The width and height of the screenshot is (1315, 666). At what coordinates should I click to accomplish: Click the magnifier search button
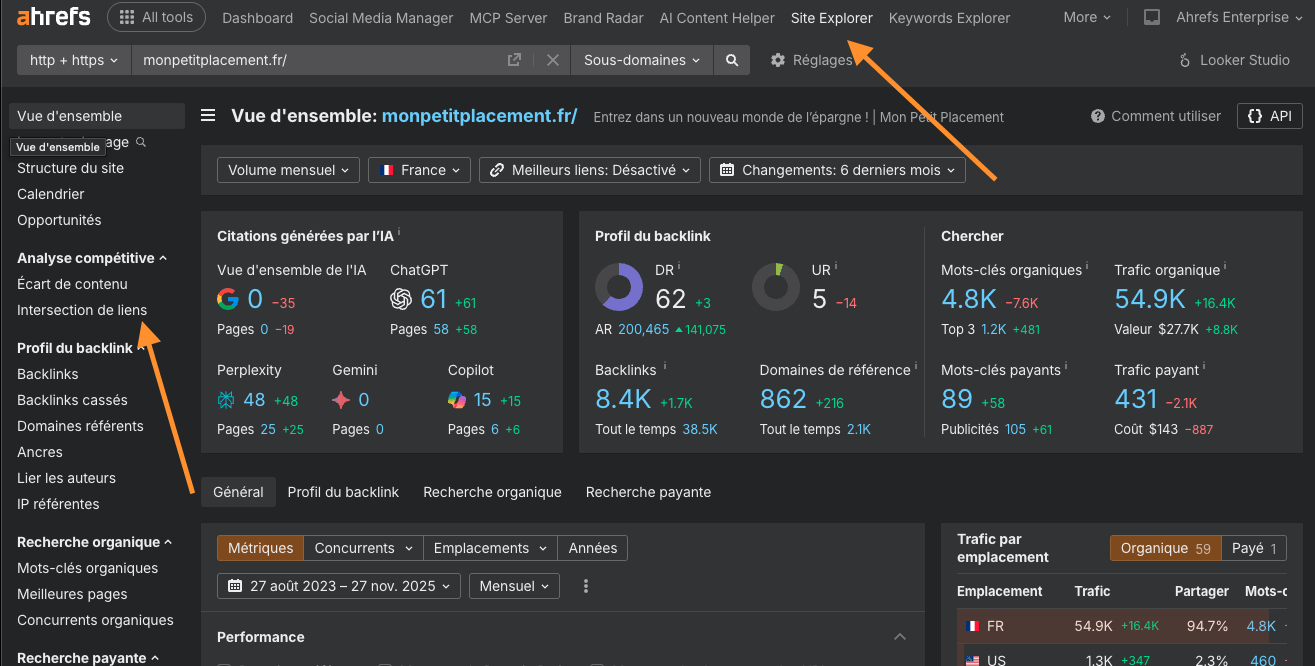(x=732, y=60)
